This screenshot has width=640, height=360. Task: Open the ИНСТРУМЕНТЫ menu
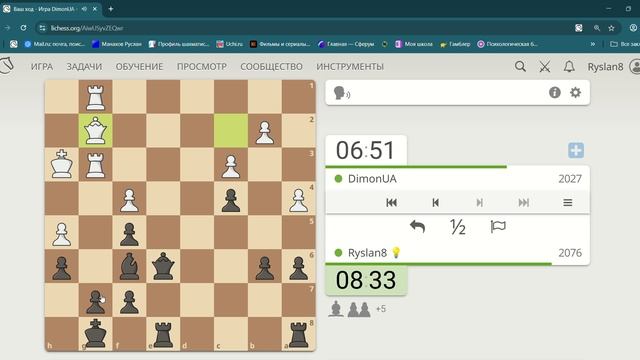point(350,67)
